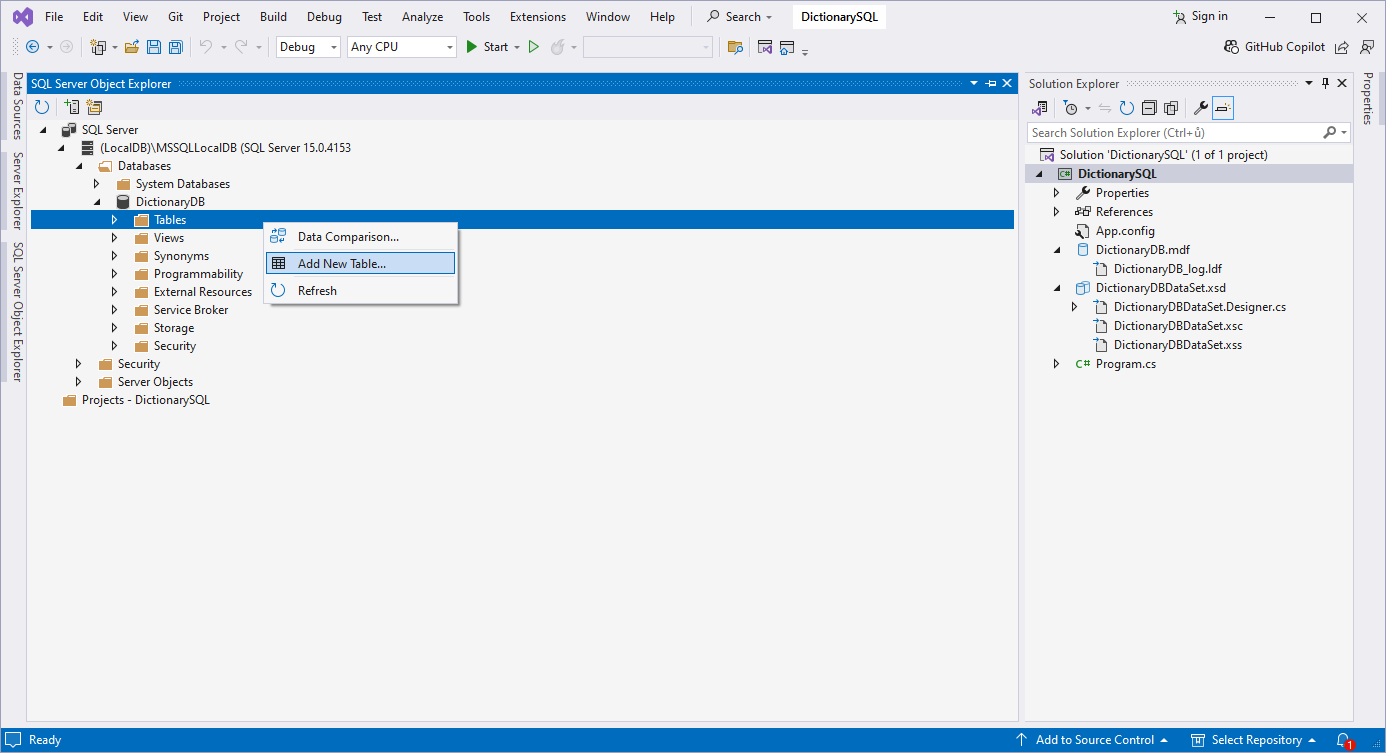Open the Server Explorer side tab
The image size is (1386, 753).
(x=17, y=190)
